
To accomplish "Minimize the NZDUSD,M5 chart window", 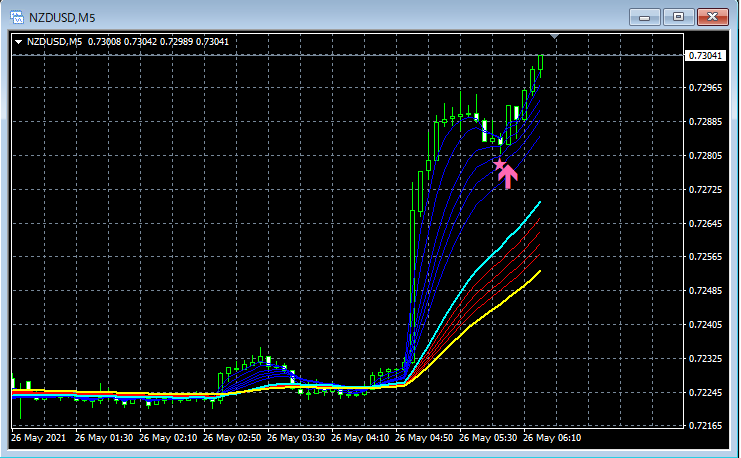I will tap(644, 17).
